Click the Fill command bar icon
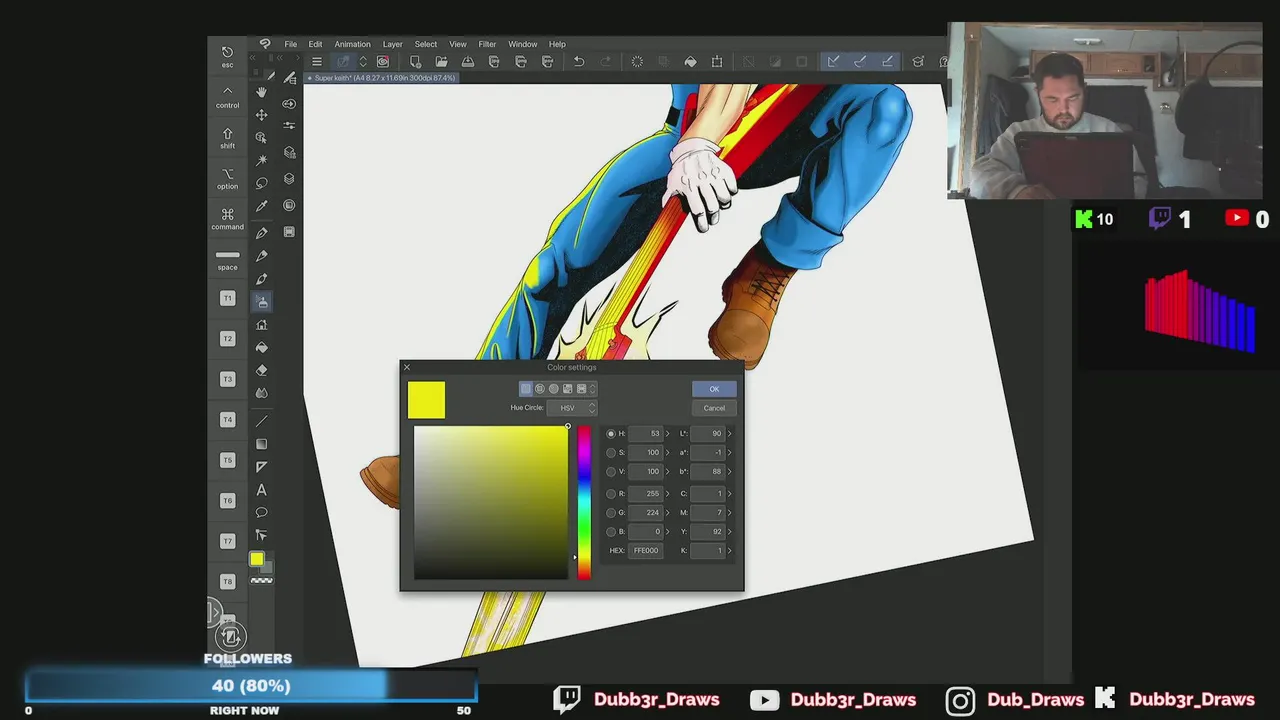The image size is (1280, 720). [x=690, y=62]
